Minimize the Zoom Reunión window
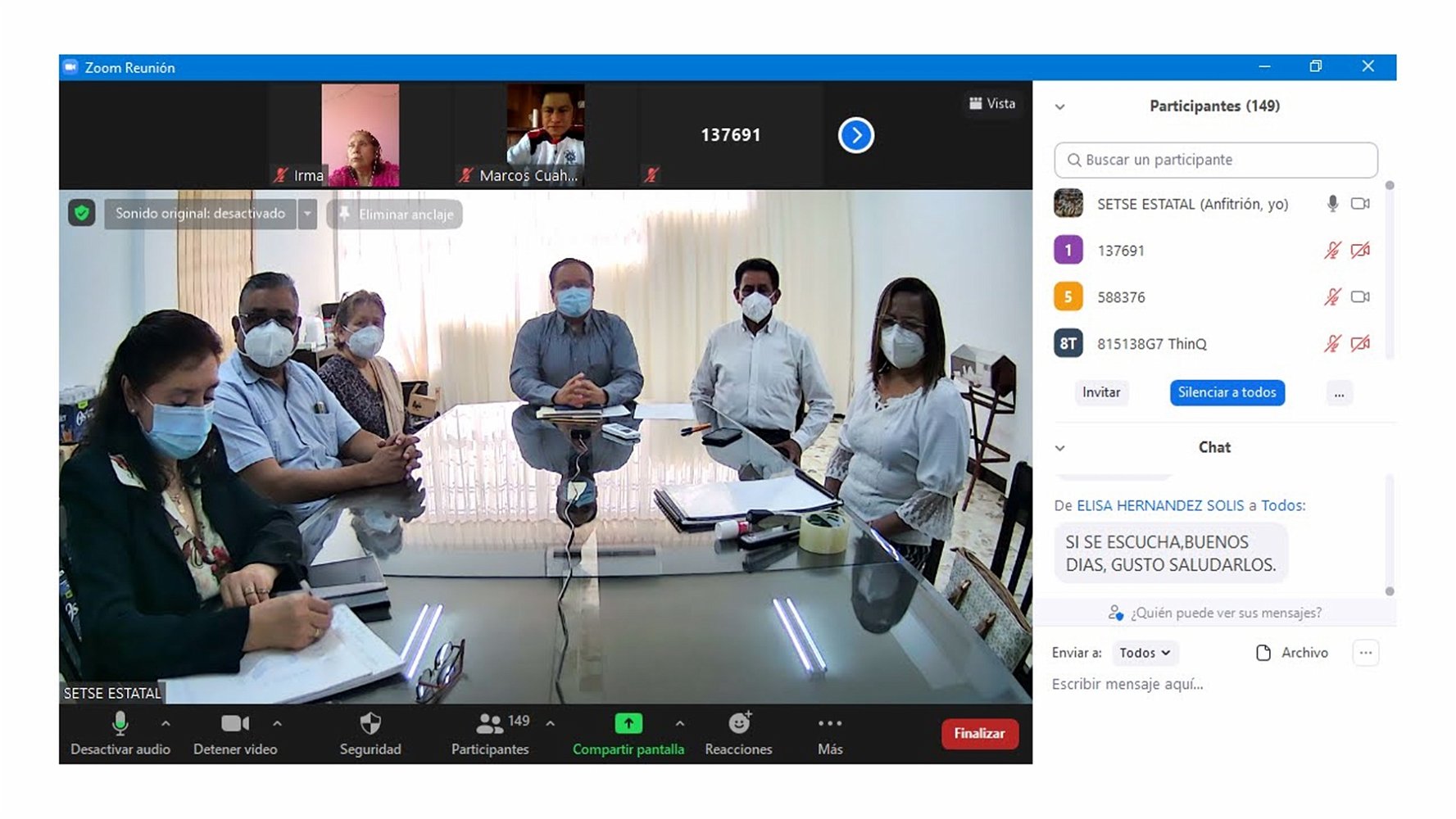The width and height of the screenshot is (1456, 819). 1265,66
